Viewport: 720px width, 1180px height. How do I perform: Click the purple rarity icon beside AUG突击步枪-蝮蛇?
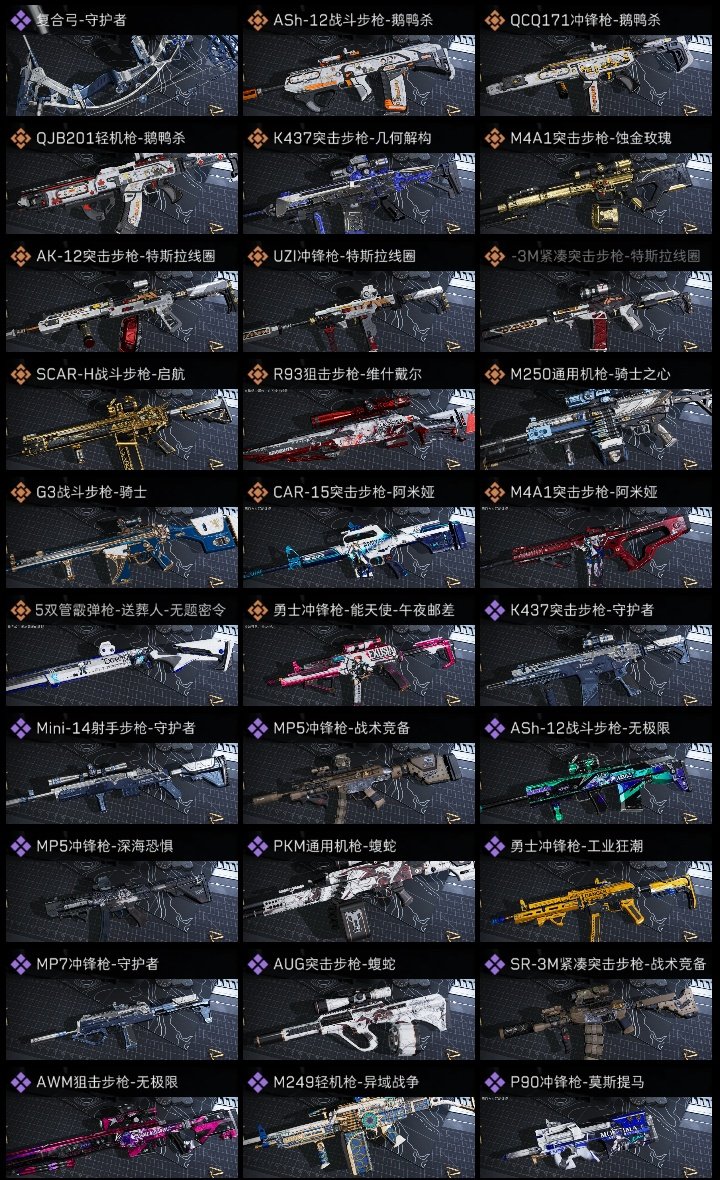tap(257, 964)
